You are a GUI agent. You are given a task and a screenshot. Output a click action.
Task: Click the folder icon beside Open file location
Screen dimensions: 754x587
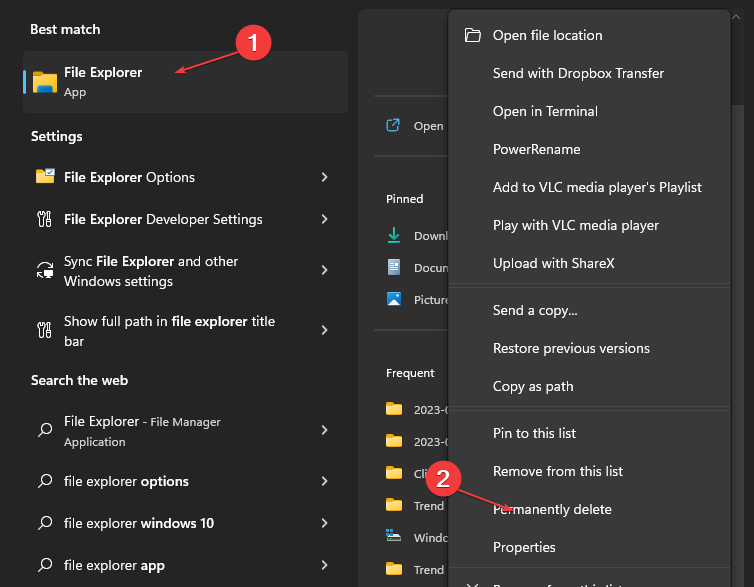pyautogui.click(x=472, y=35)
